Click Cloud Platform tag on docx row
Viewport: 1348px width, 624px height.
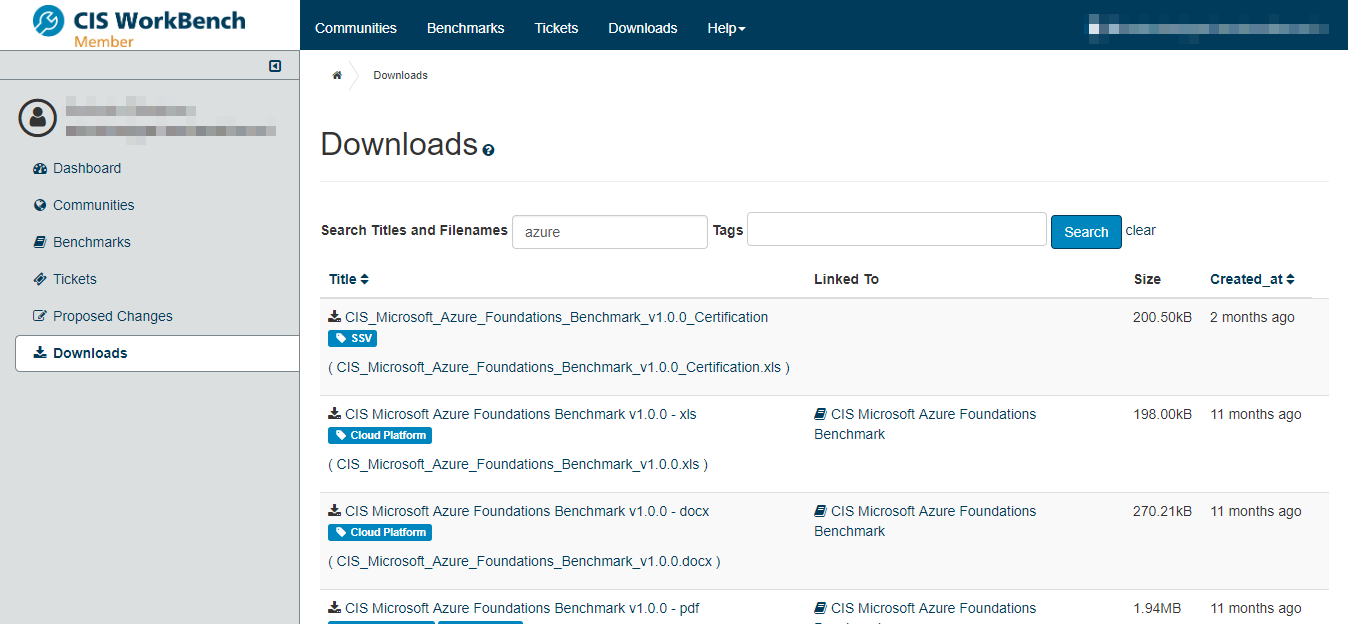(380, 532)
